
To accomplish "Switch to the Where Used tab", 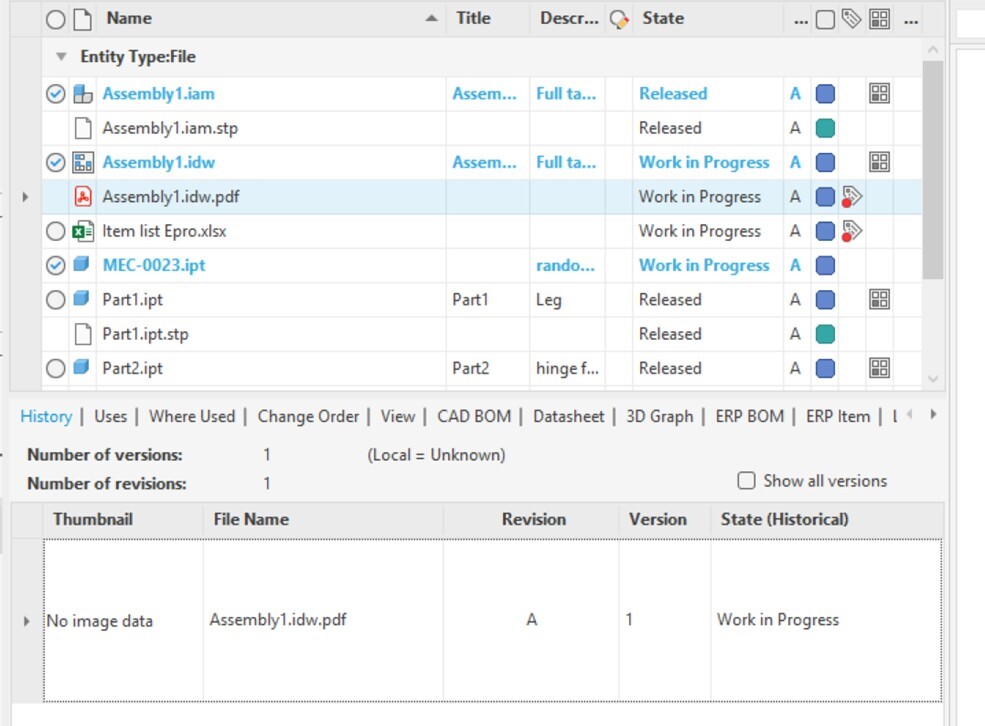I will pyautogui.click(x=191, y=415).
